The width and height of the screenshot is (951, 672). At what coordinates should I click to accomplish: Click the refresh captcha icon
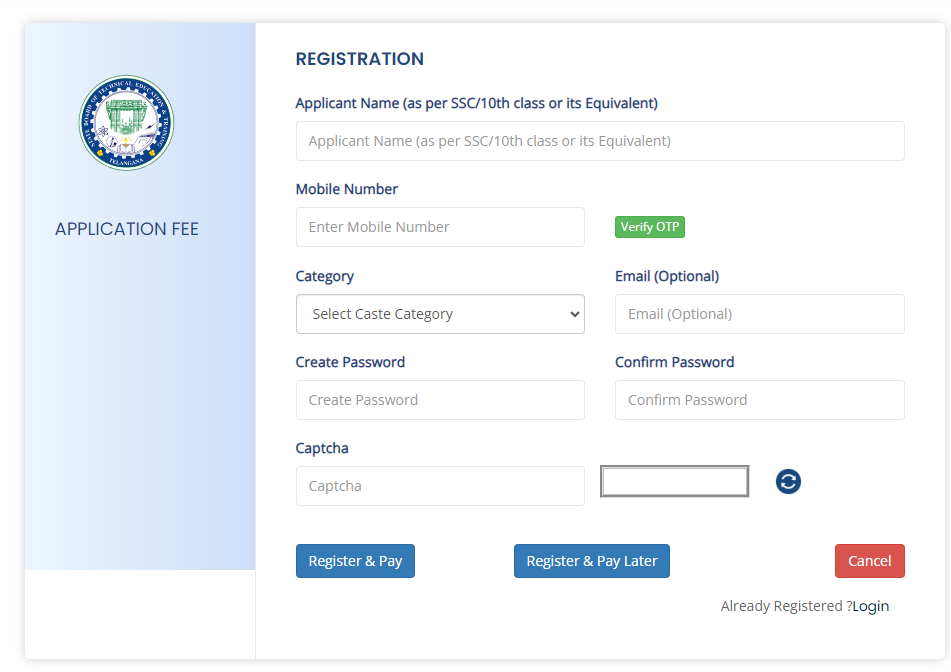[x=788, y=482]
